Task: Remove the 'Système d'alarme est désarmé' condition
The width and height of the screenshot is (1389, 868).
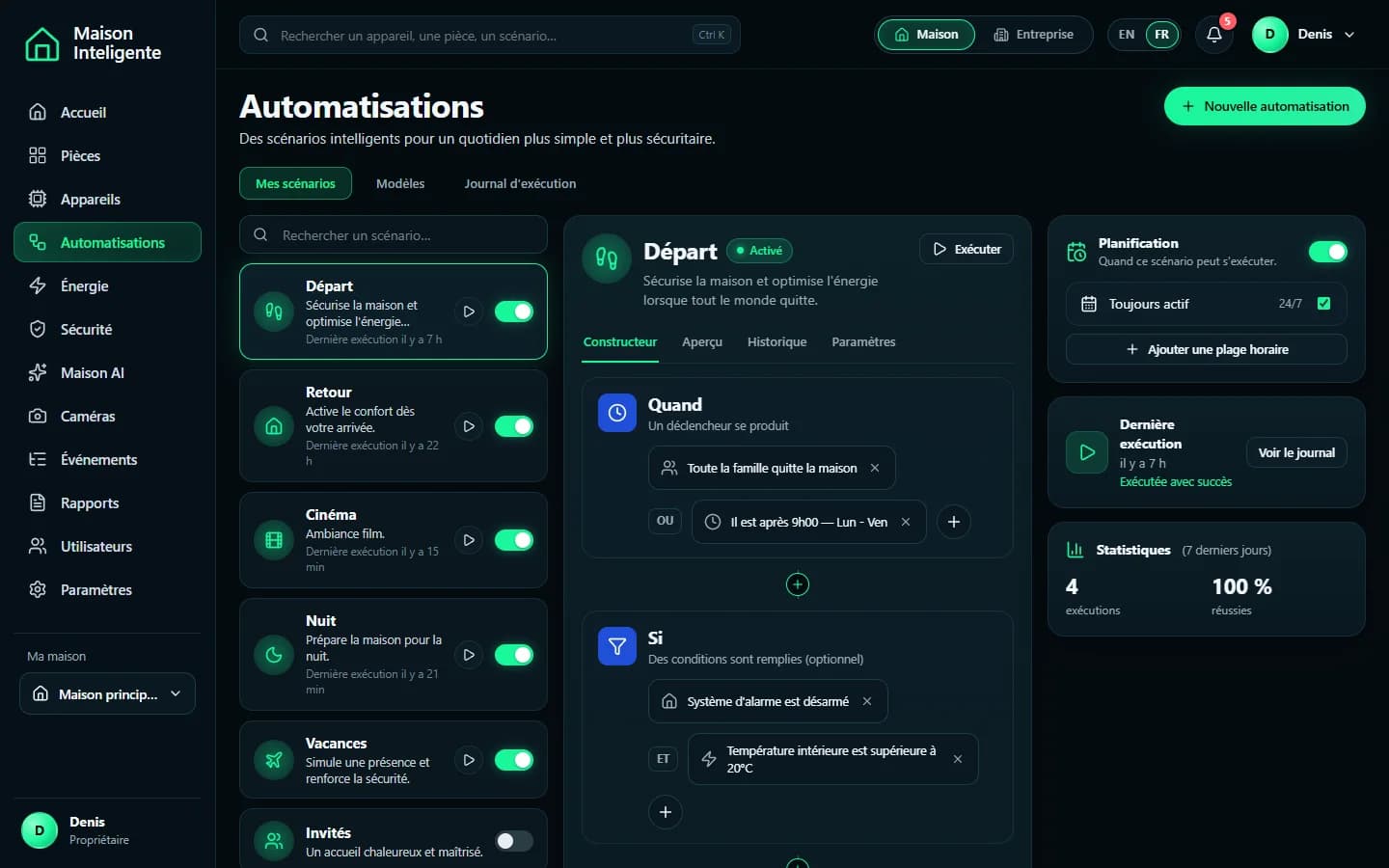Action: click(x=867, y=701)
